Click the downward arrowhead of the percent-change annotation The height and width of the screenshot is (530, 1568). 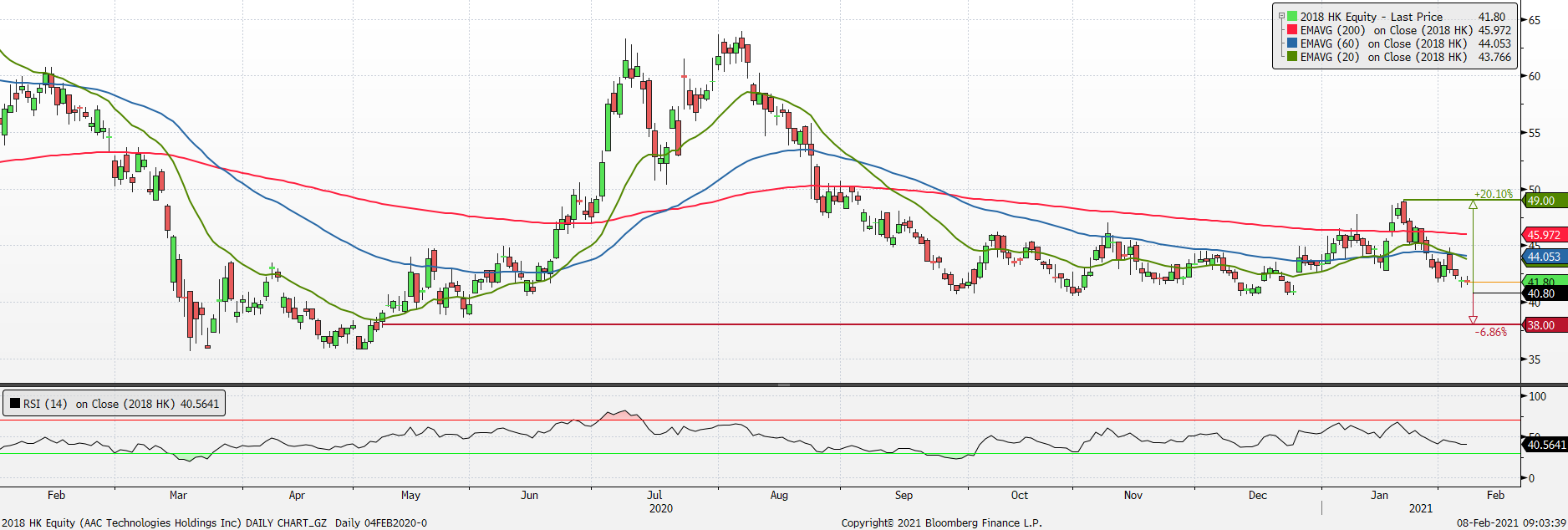(1473, 320)
